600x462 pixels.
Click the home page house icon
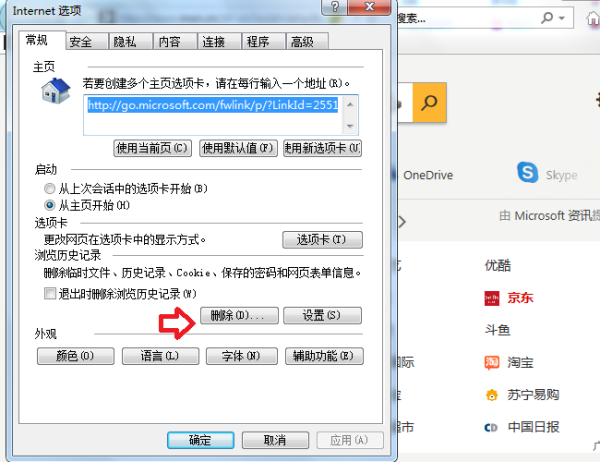[56, 90]
